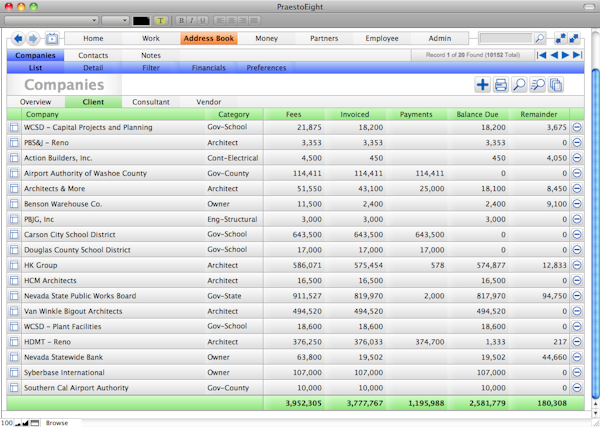600x427 pixels.
Task: Click into the search input field
Action: click(x=506, y=38)
